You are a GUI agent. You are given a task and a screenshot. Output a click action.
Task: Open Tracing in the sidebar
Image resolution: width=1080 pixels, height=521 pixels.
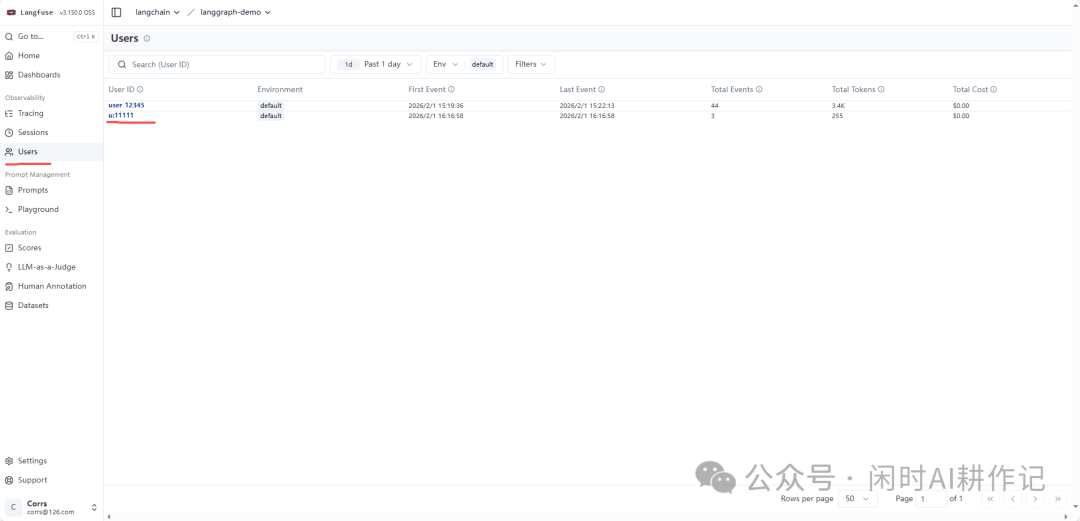click(52, 114)
